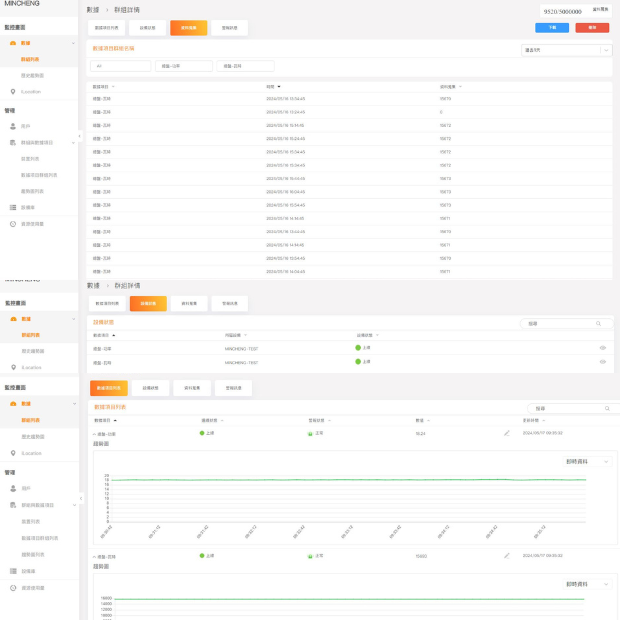620x620 pixels.
Task: Click the 用戶 person icon in the sidebar beside the 數據項目列表 panel
Action: click(13, 488)
